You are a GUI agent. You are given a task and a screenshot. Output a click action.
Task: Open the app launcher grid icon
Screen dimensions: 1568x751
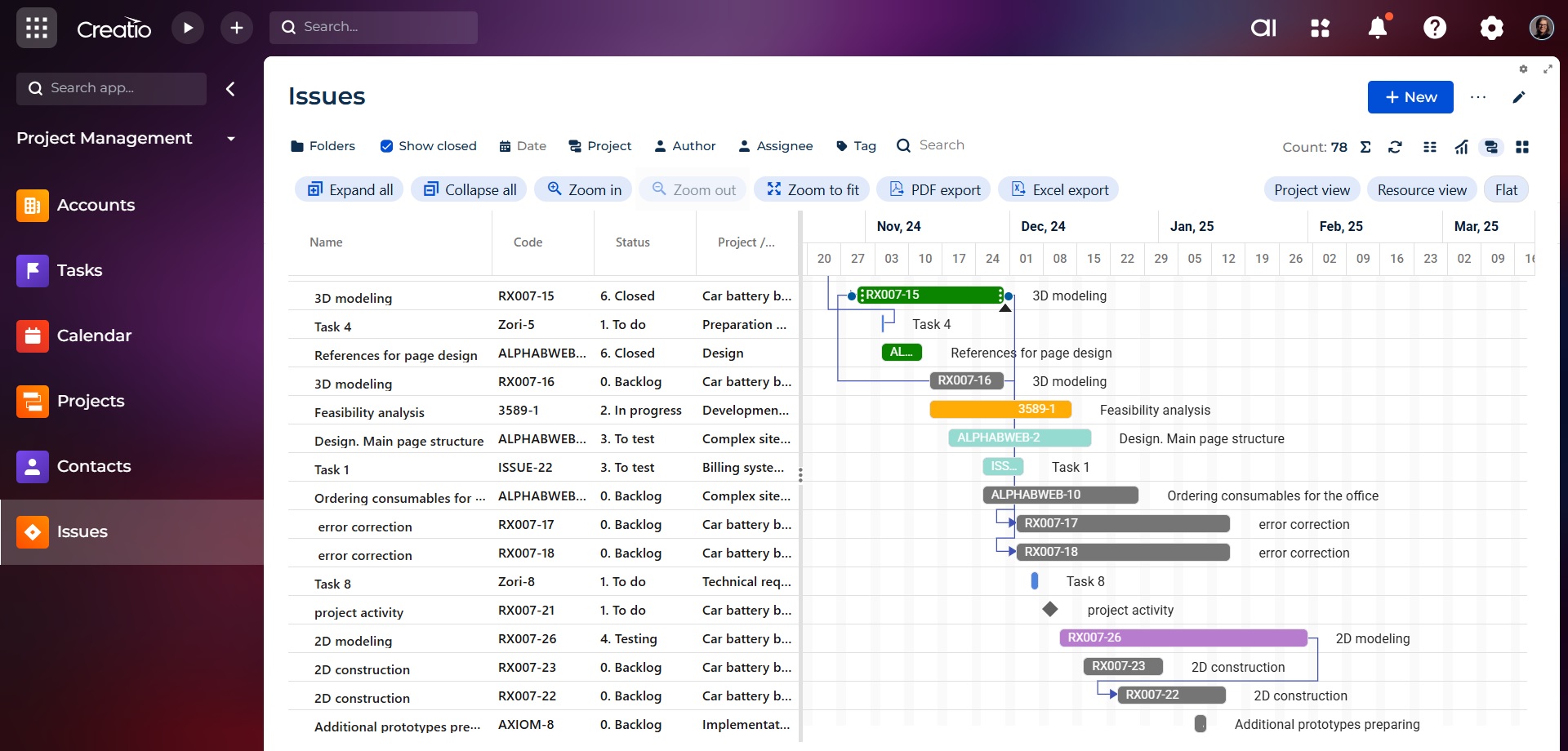tap(37, 28)
